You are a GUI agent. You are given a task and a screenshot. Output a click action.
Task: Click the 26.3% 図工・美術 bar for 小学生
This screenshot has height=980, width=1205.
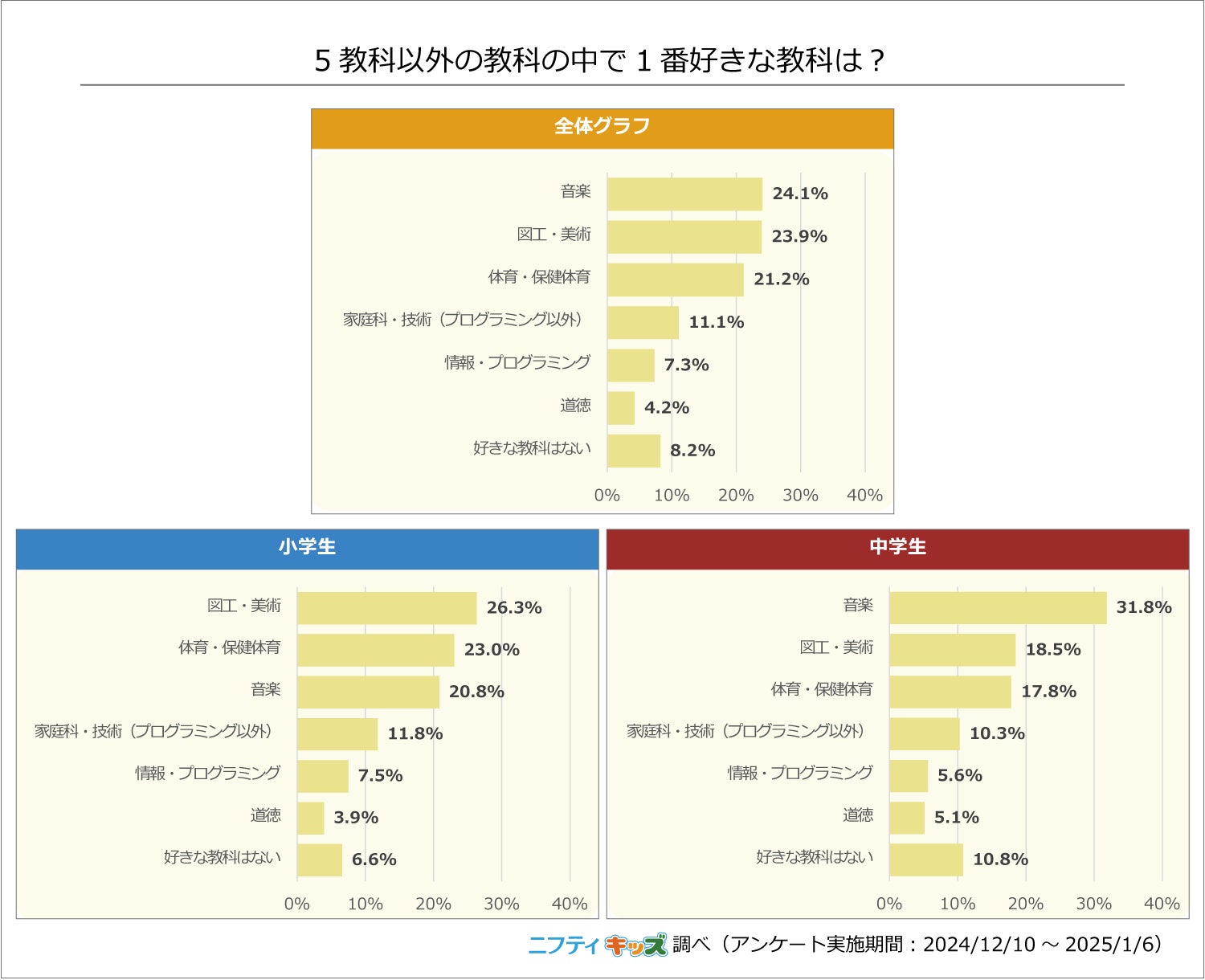pos(386,608)
